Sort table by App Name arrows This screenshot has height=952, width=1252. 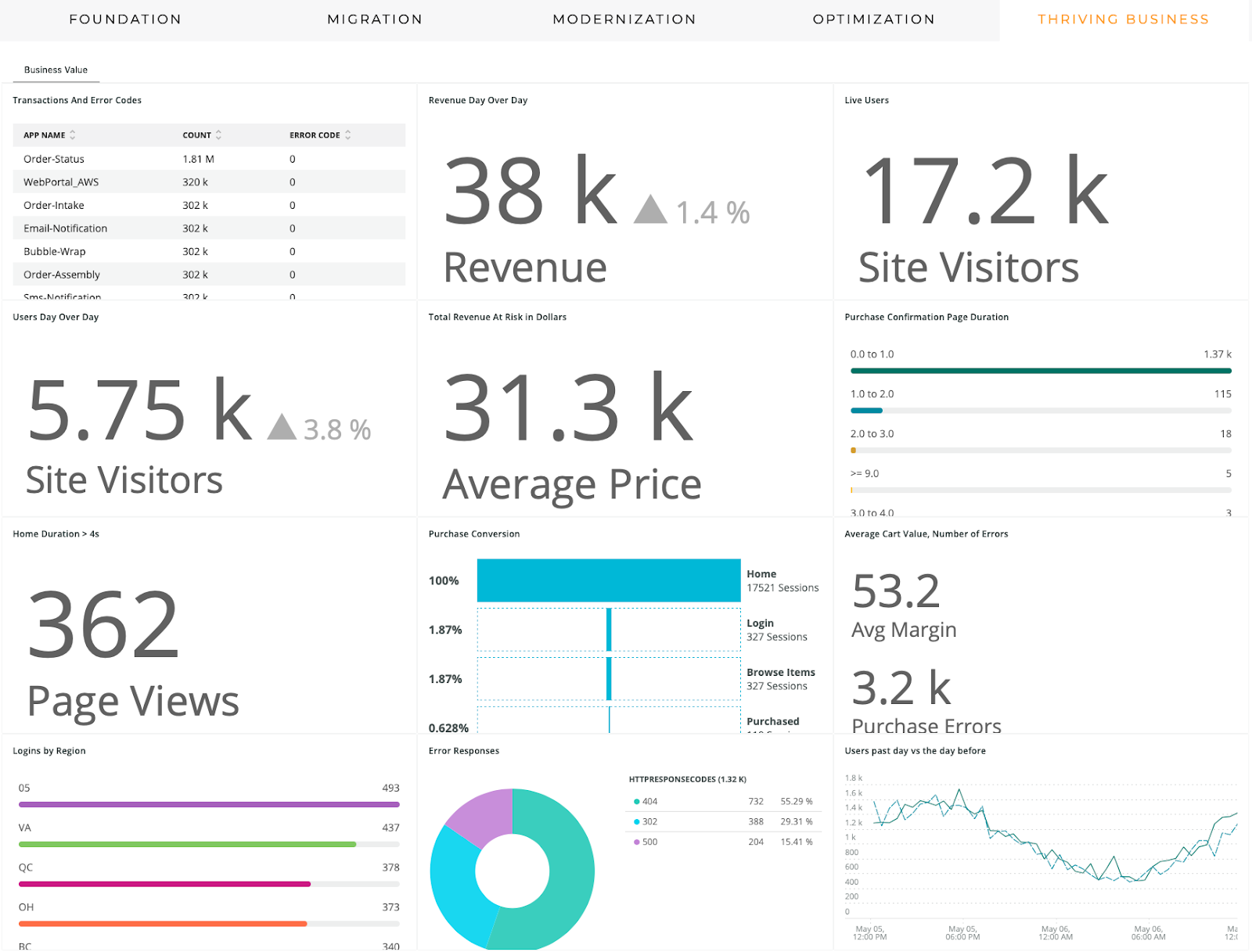pyautogui.click(x=73, y=135)
